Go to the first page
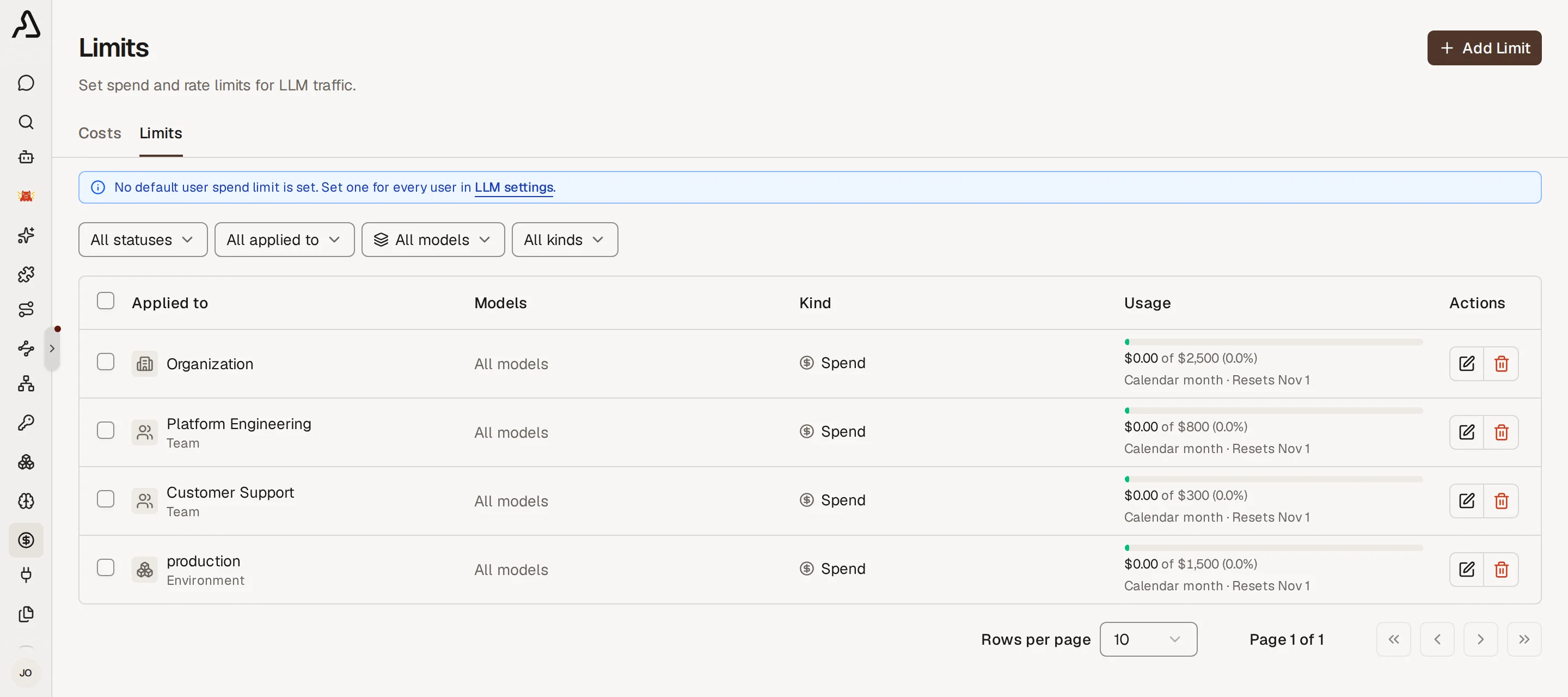This screenshot has height=697, width=1568. 1393,639
